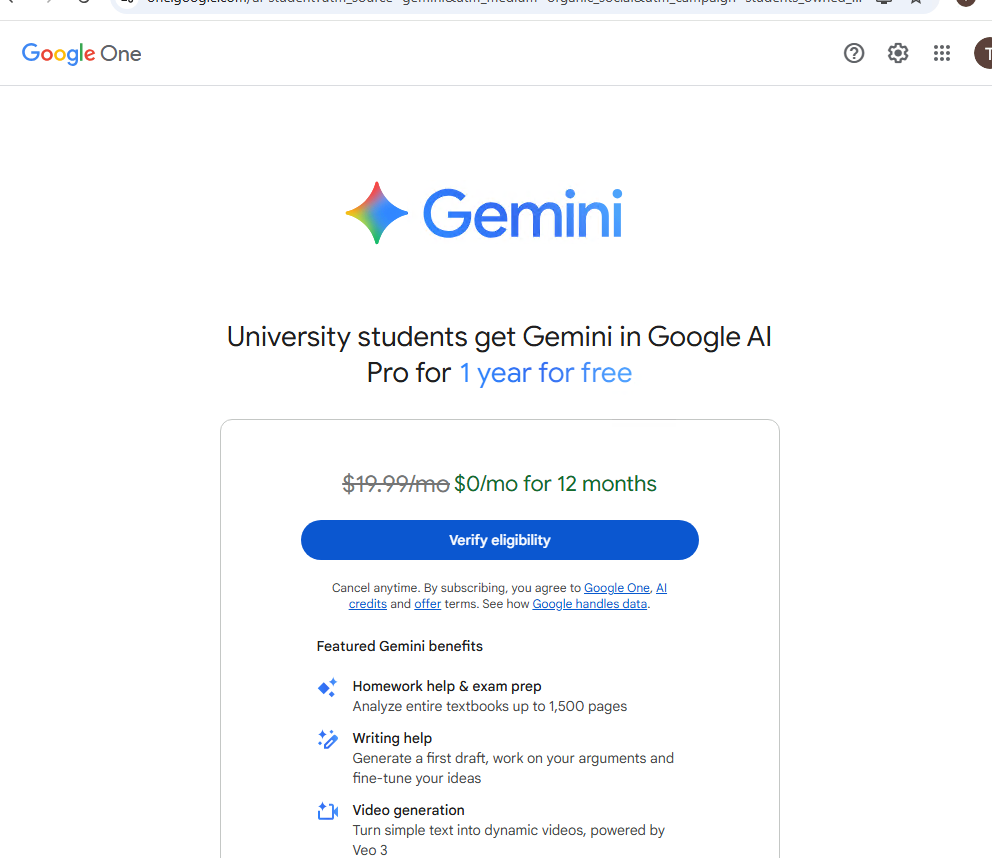Viewport: 992px width, 858px height.
Task: Click the Writing help pen icon
Action: tap(327, 740)
